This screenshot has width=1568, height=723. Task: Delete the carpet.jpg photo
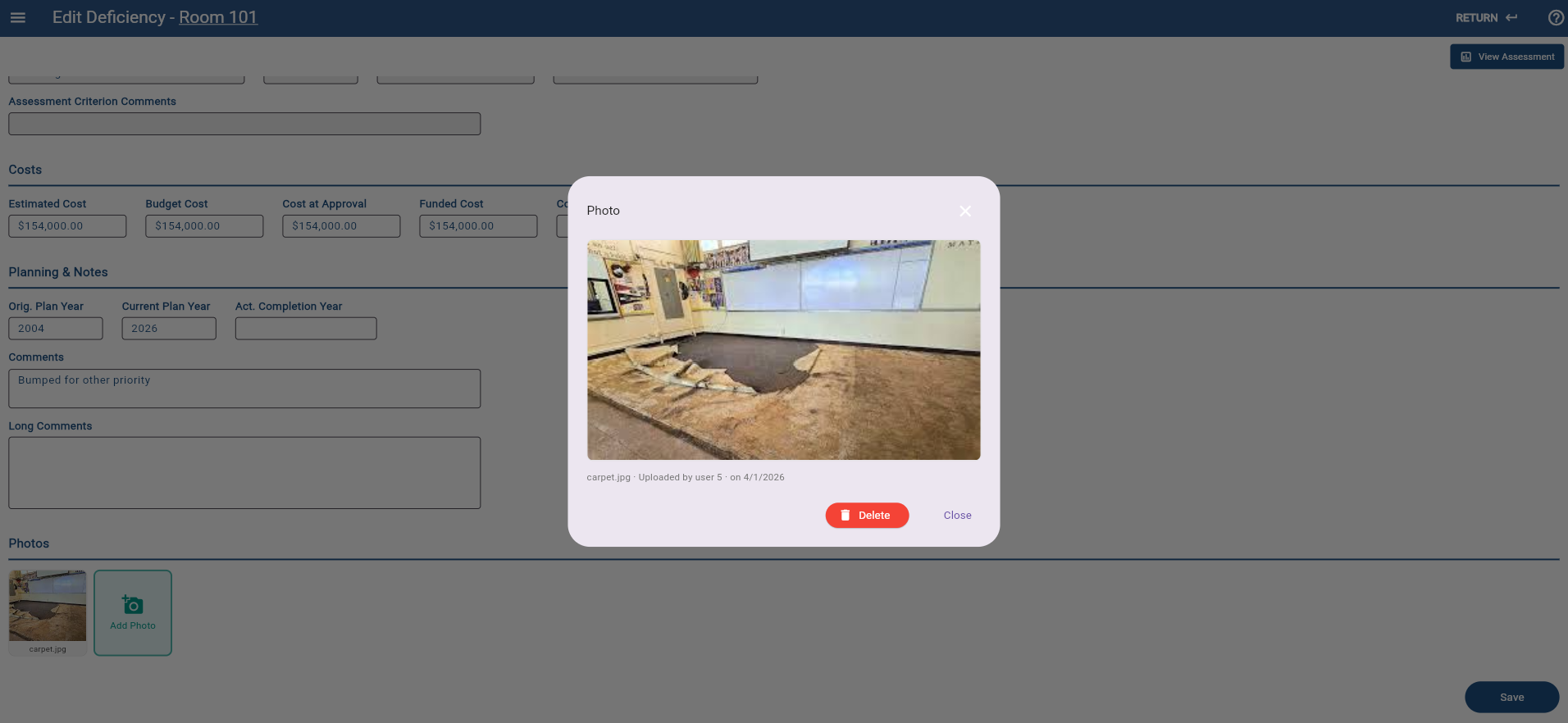[867, 516]
